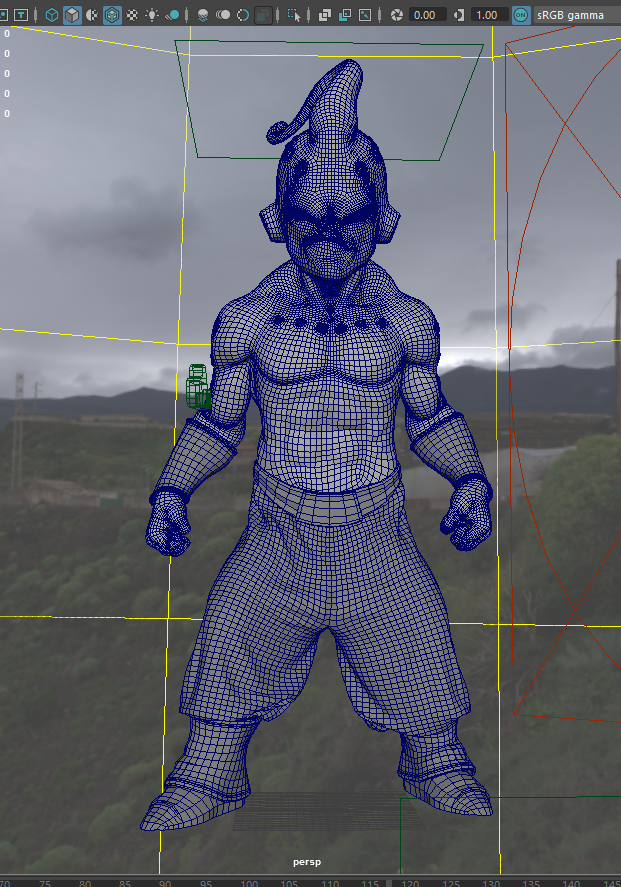Open the sRGB gamma view transform dropdown
Viewport: 621px width, 887px height.
click(x=577, y=15)
